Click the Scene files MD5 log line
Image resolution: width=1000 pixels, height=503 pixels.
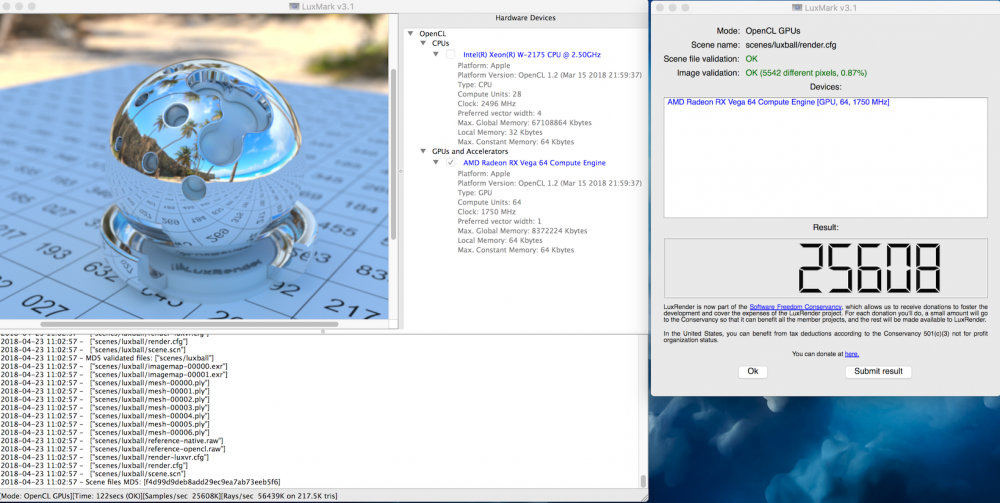pyautogui.click(x=140, y=482)
